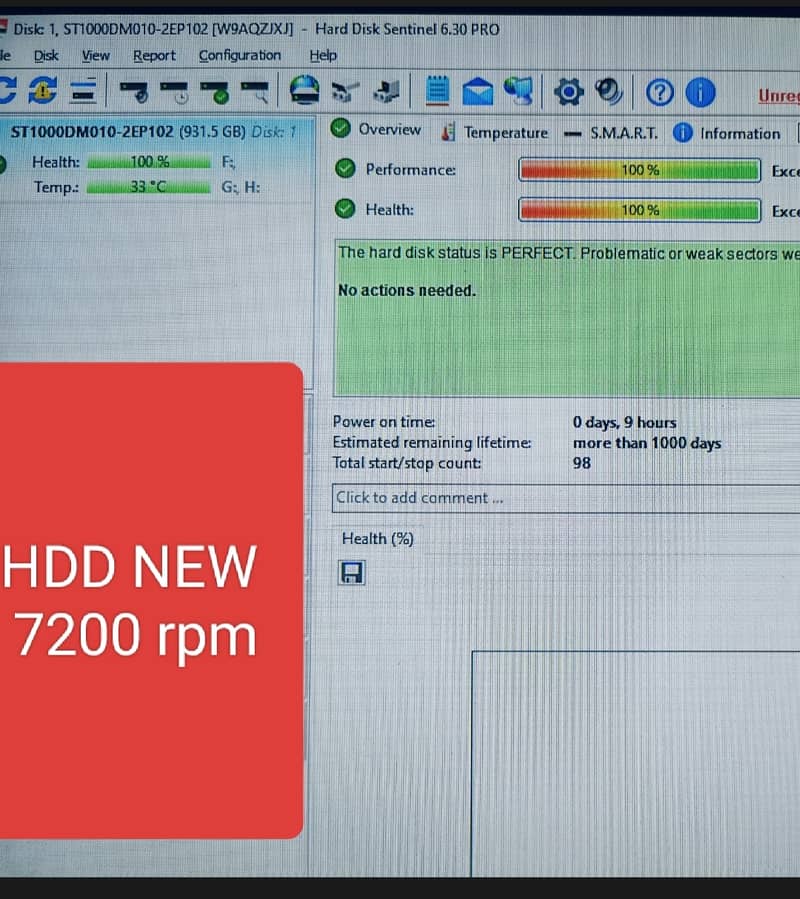Open the Disk menu
Screen dimensions: 800x899
point(46,56)
